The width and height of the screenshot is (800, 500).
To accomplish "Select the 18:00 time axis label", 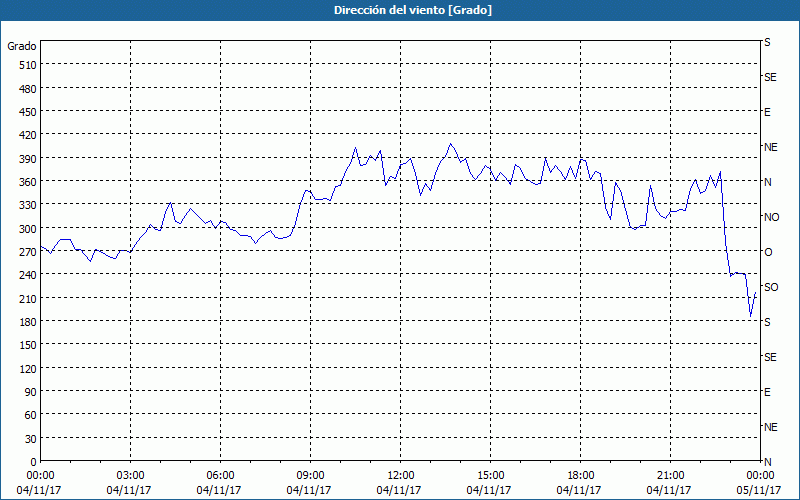I will click(580, 476).
